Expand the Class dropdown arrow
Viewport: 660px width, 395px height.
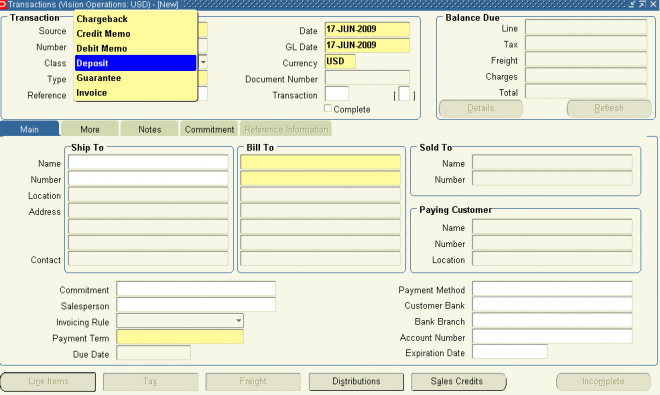tap(203, 62)
